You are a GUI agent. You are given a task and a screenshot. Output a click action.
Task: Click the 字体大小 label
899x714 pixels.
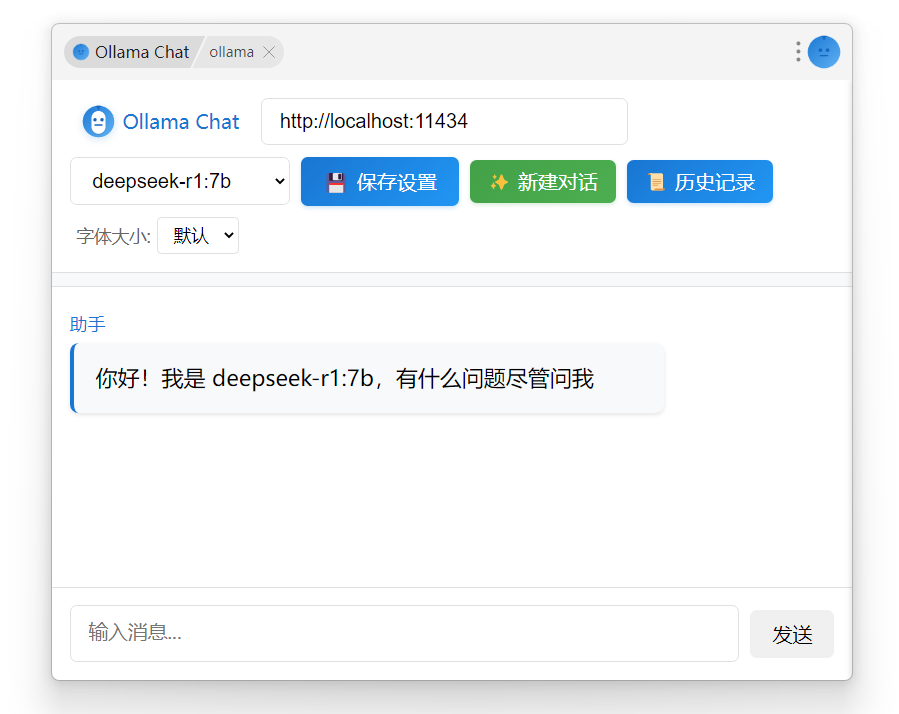click(114, 236)
